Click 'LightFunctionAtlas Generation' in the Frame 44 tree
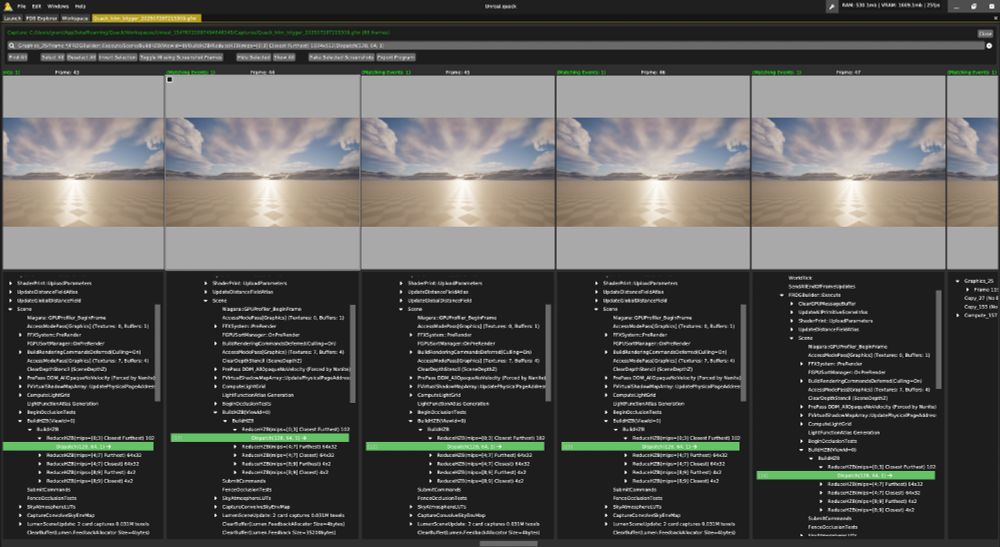Image resolution: width=1000 pixels, height=547 pixels. [x=258, y=395]
